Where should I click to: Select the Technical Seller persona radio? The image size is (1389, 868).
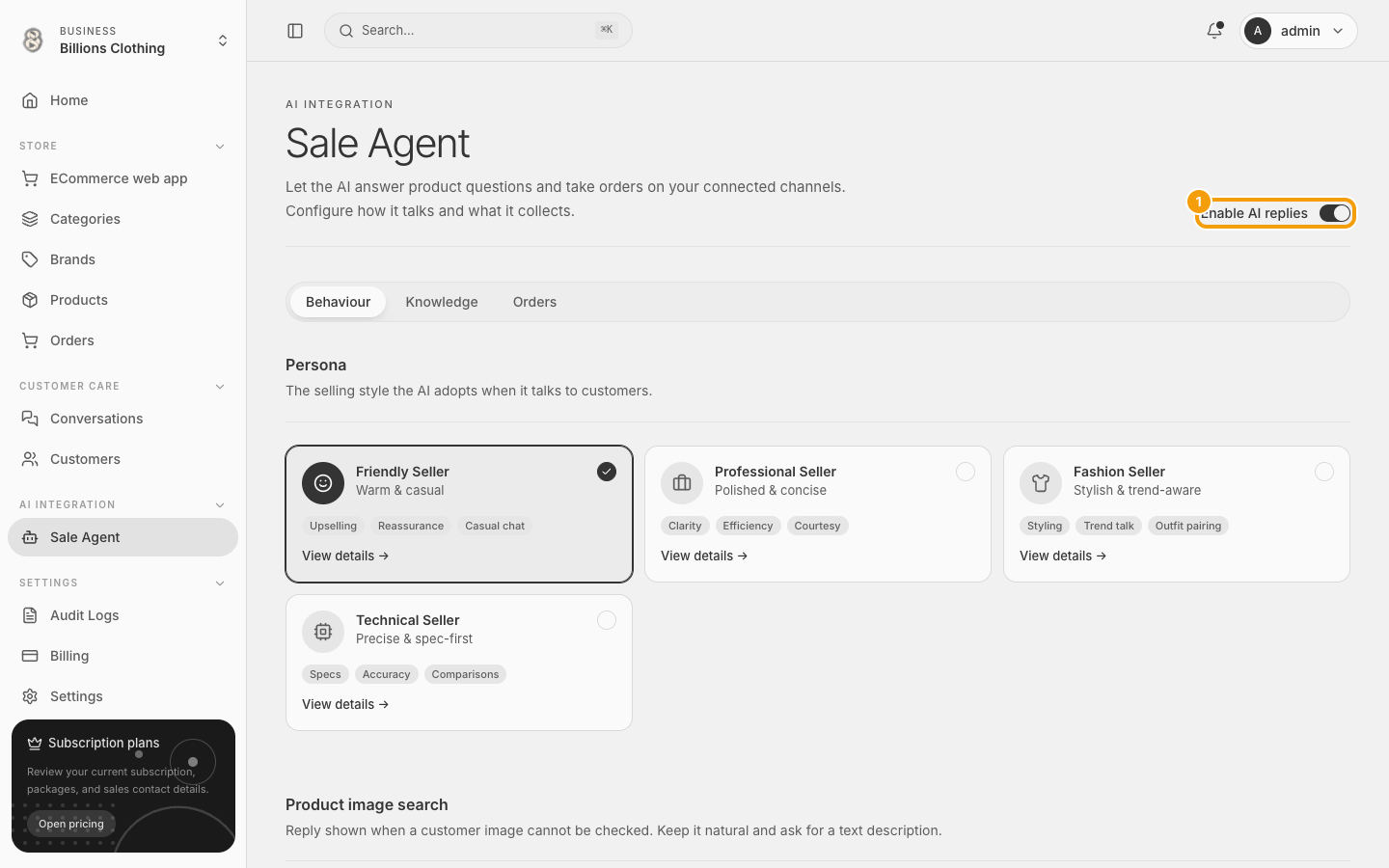click(607, 620)
